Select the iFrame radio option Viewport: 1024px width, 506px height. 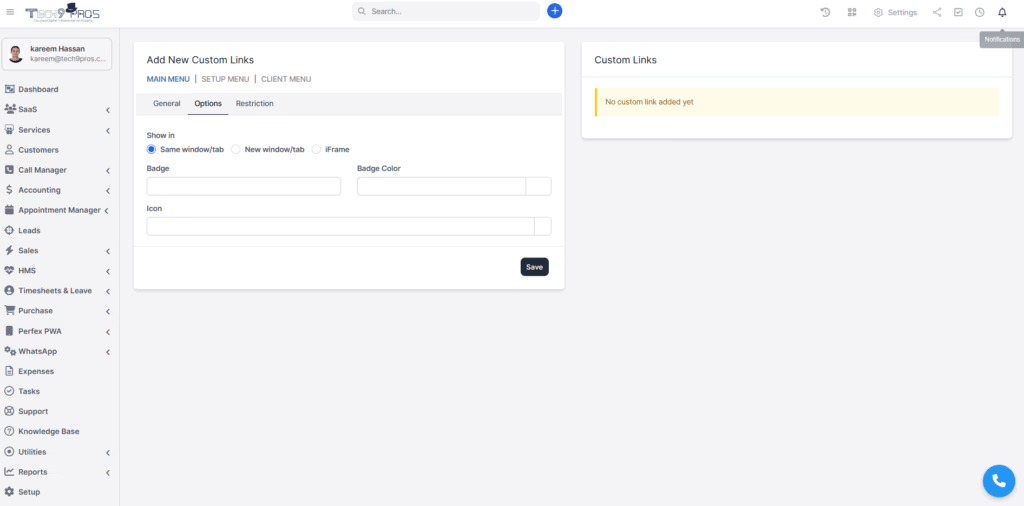[x=316, y=149]
